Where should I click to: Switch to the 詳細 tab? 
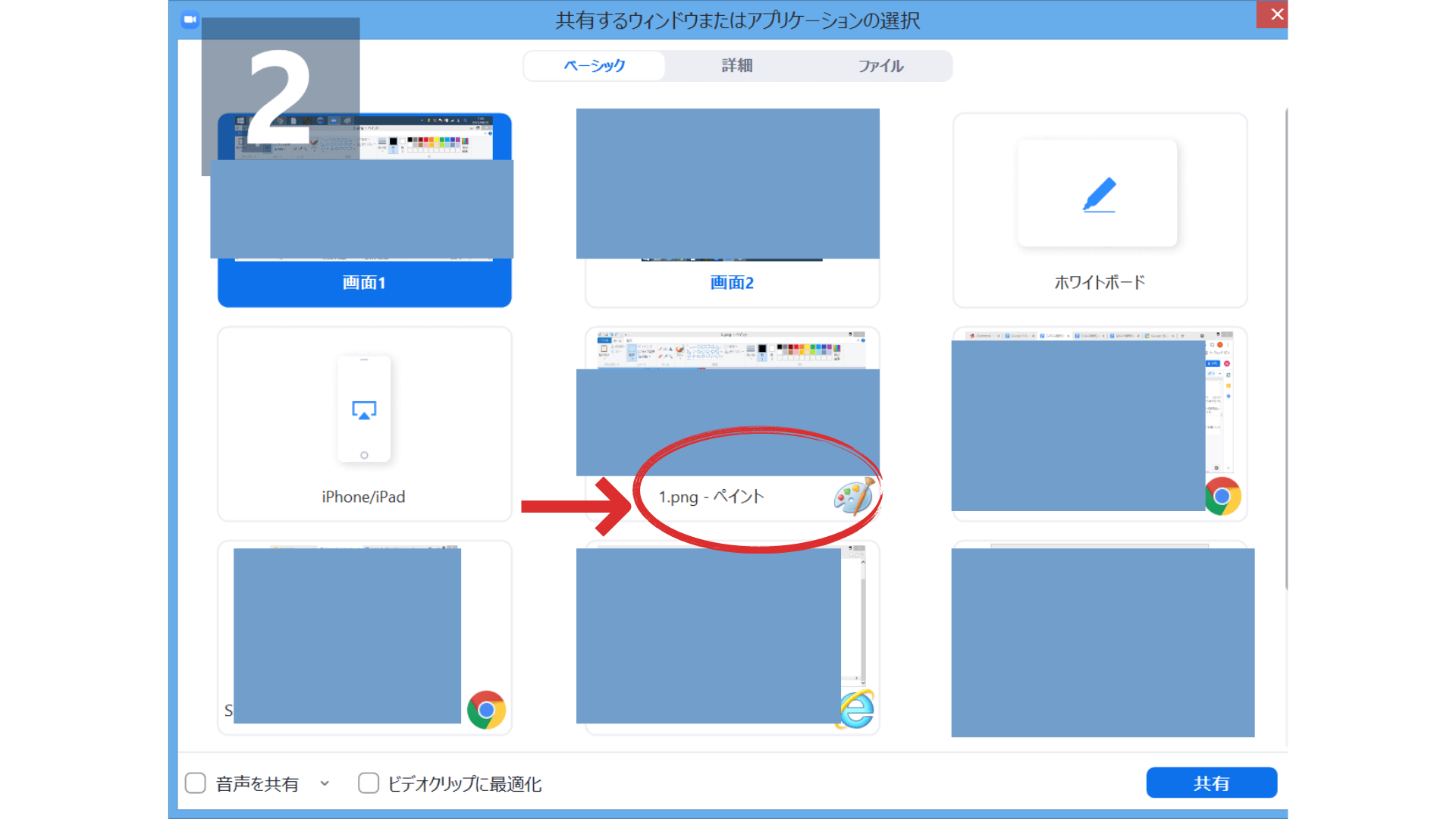click(x=737, y=66)
